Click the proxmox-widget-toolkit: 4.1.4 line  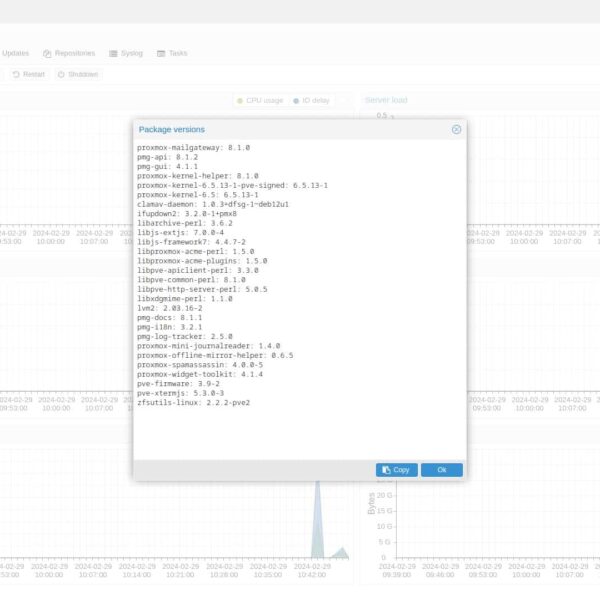click(x=200, y=374)
